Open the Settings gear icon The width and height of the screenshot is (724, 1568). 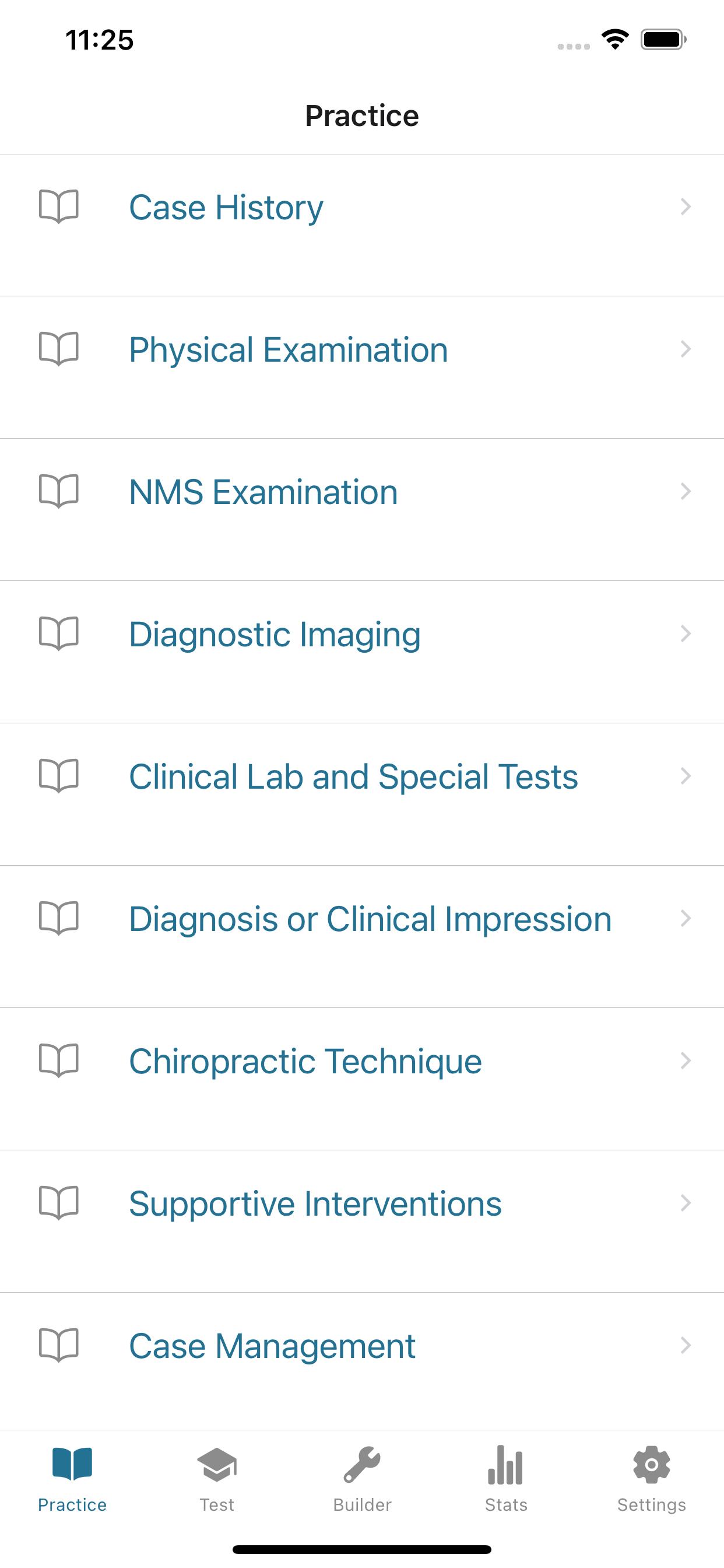[x=652, y=1465]
